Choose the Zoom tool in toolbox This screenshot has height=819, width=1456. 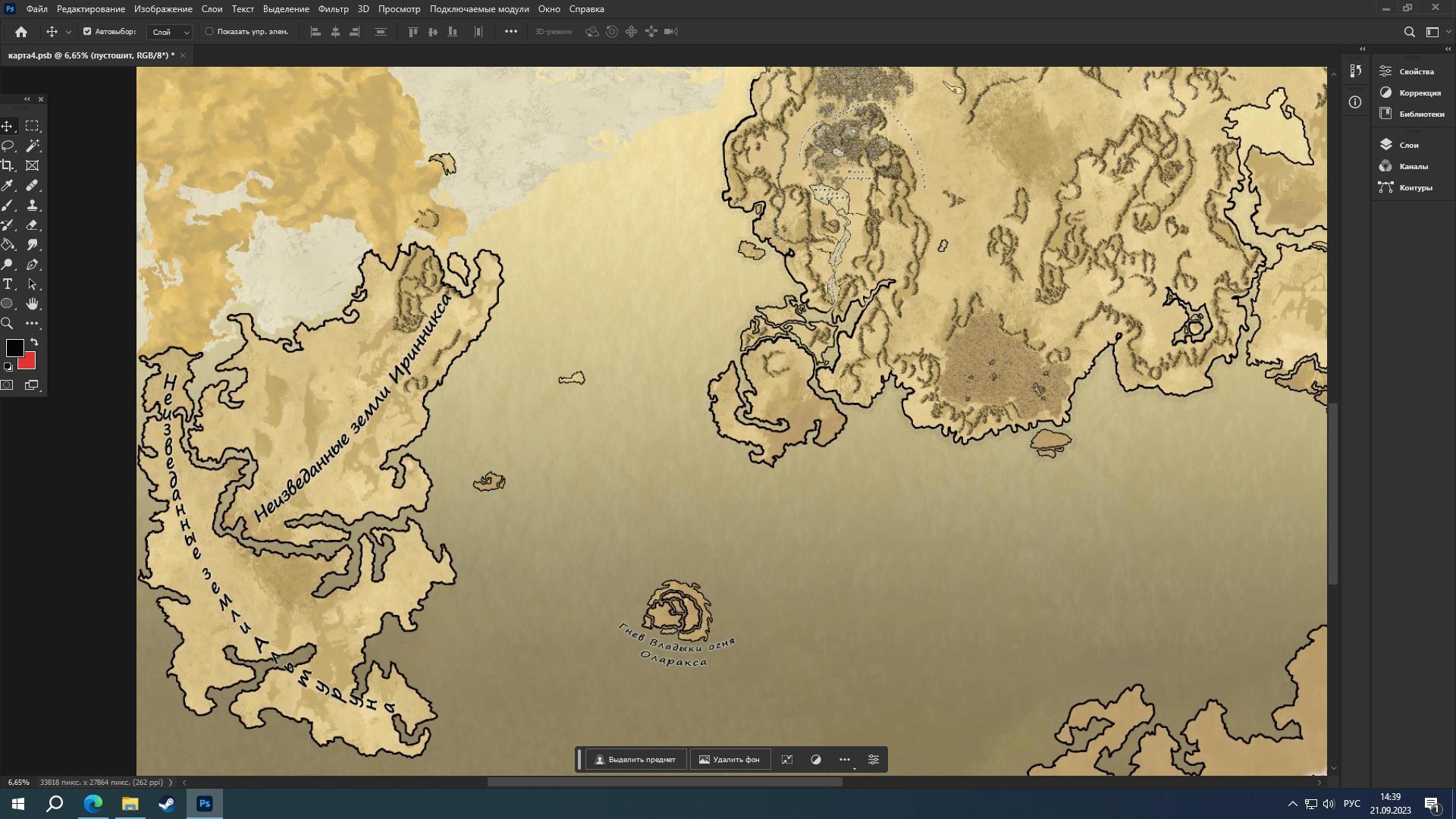(8, 324)
